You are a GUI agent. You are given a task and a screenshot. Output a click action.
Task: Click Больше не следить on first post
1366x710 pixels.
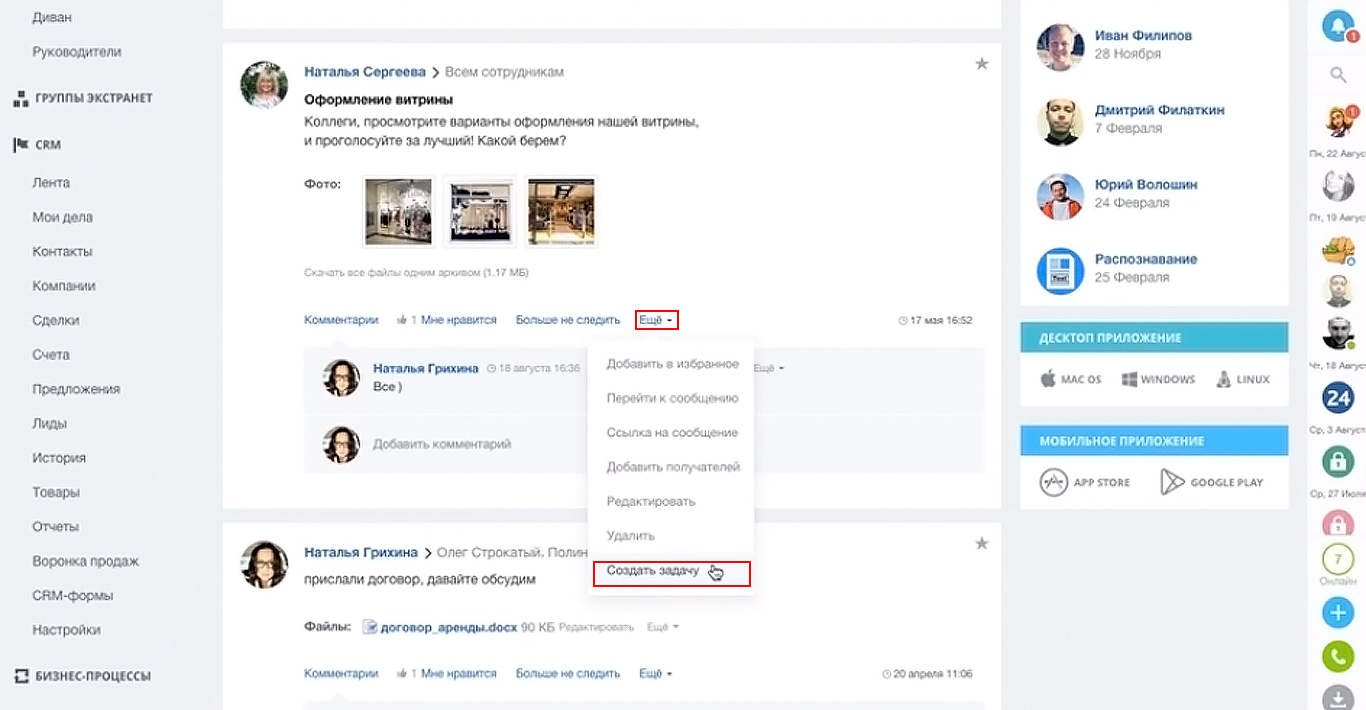567,320
